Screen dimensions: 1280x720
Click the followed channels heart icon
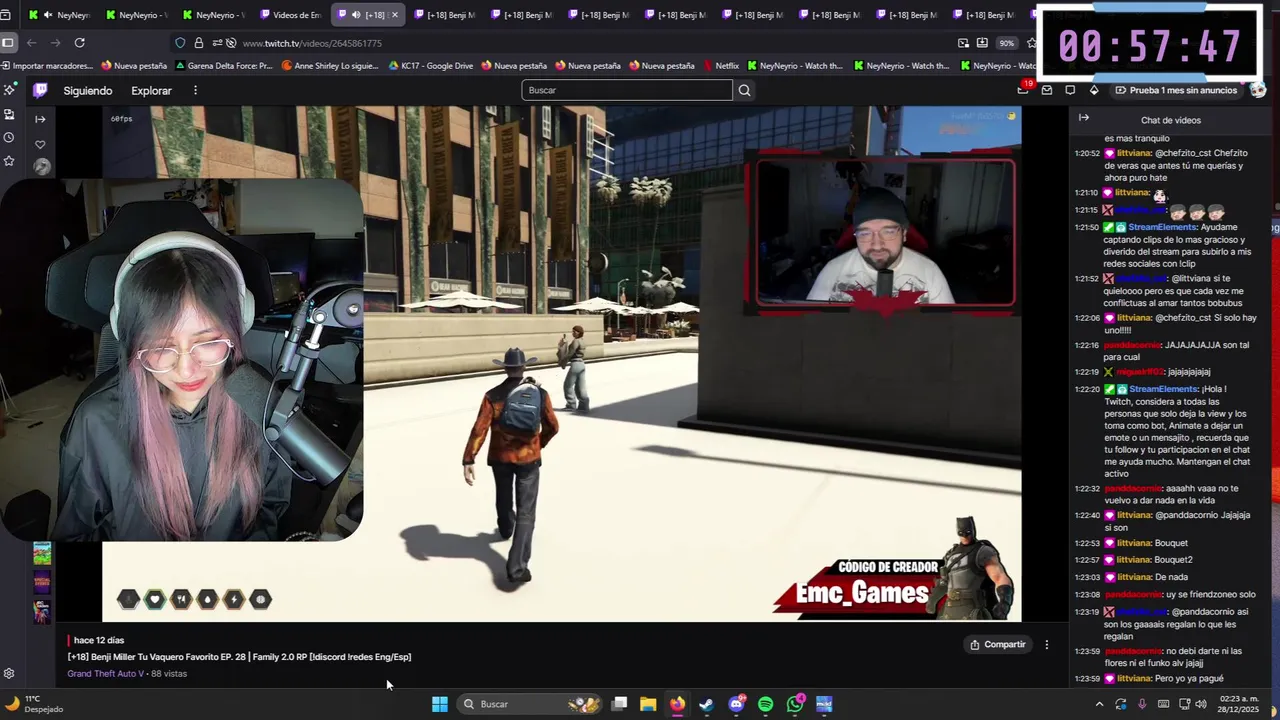(x=40, y=144)
